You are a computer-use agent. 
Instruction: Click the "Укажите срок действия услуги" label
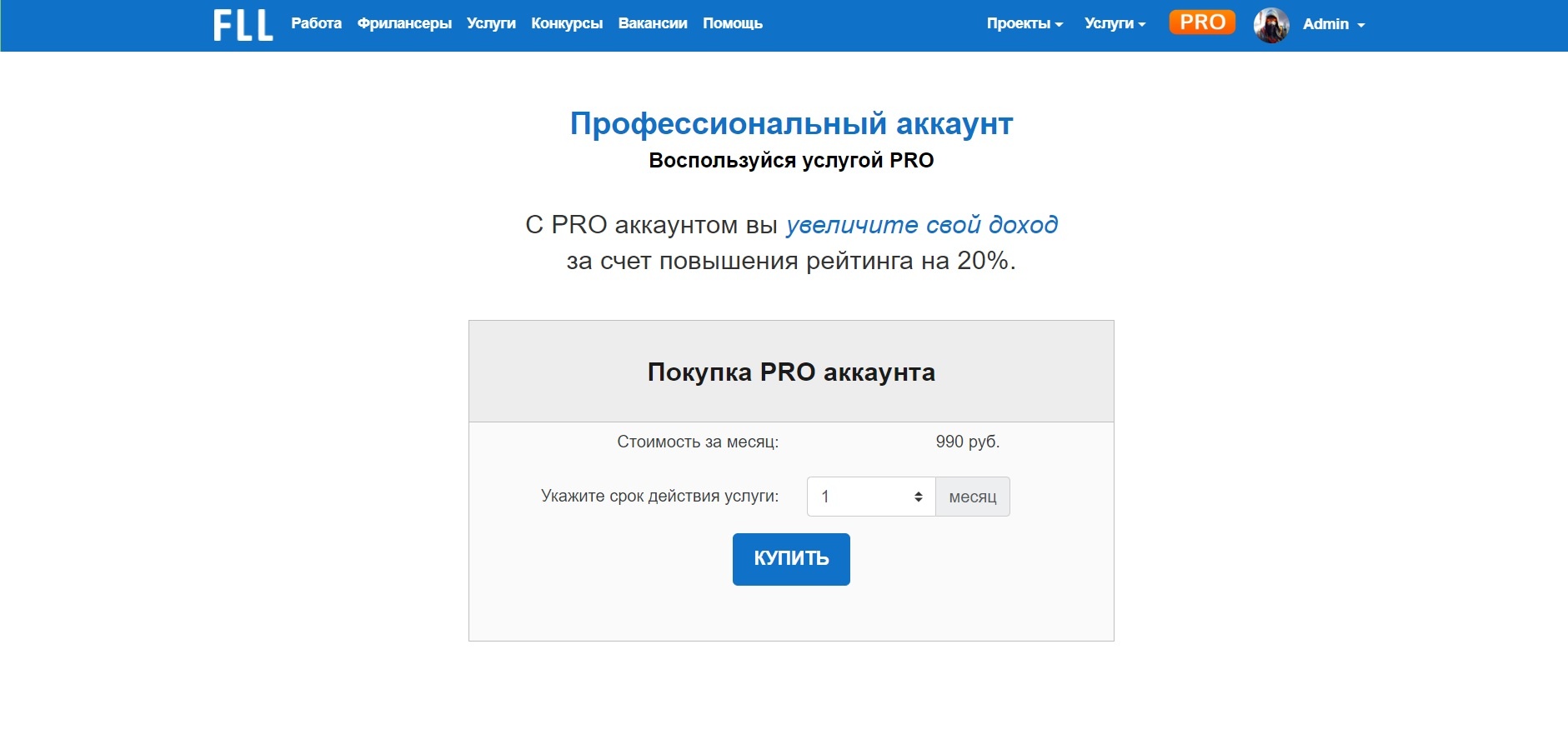[x=659, y=497]
